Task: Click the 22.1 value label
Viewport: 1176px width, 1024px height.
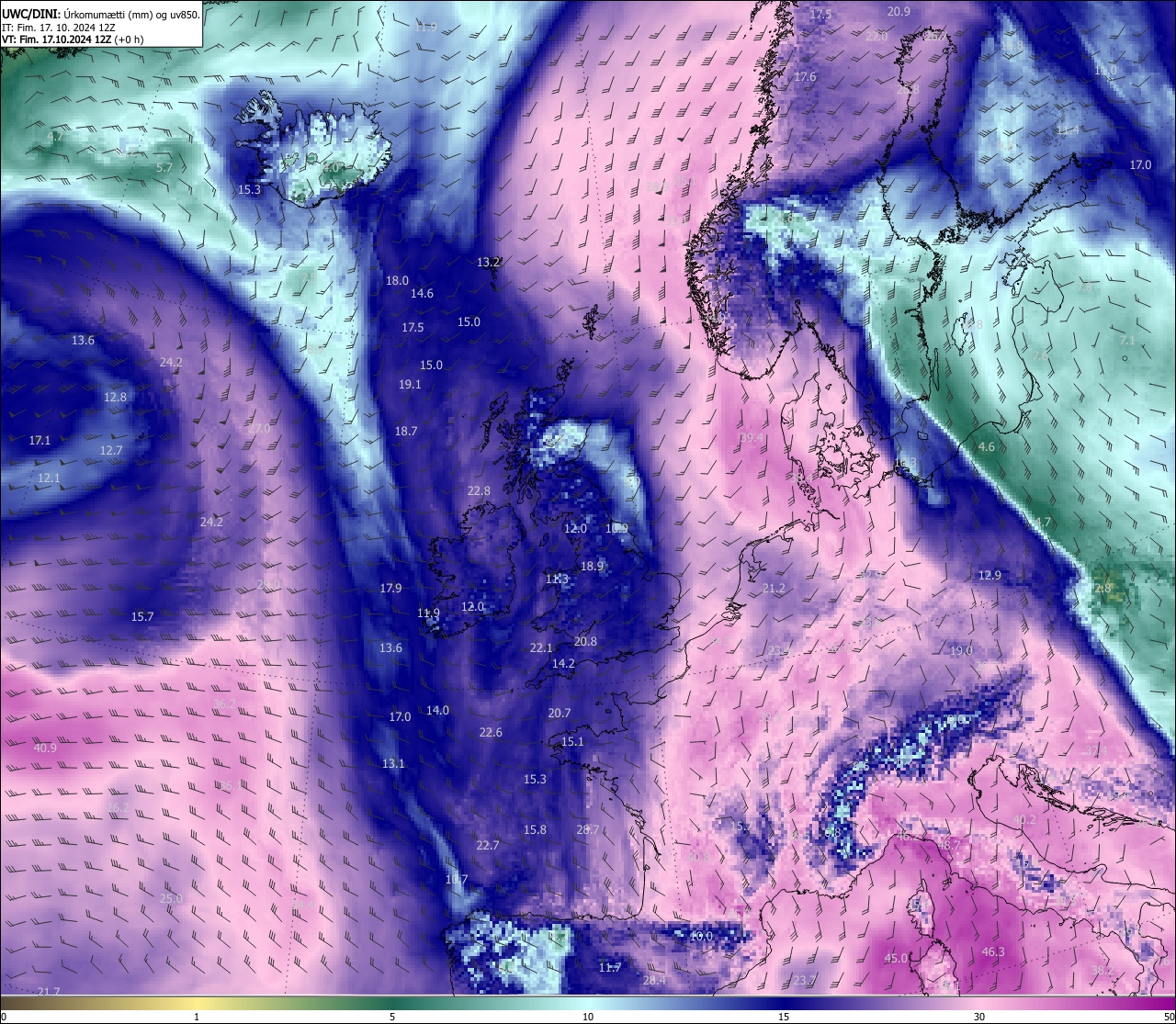Action: point(541,648)
